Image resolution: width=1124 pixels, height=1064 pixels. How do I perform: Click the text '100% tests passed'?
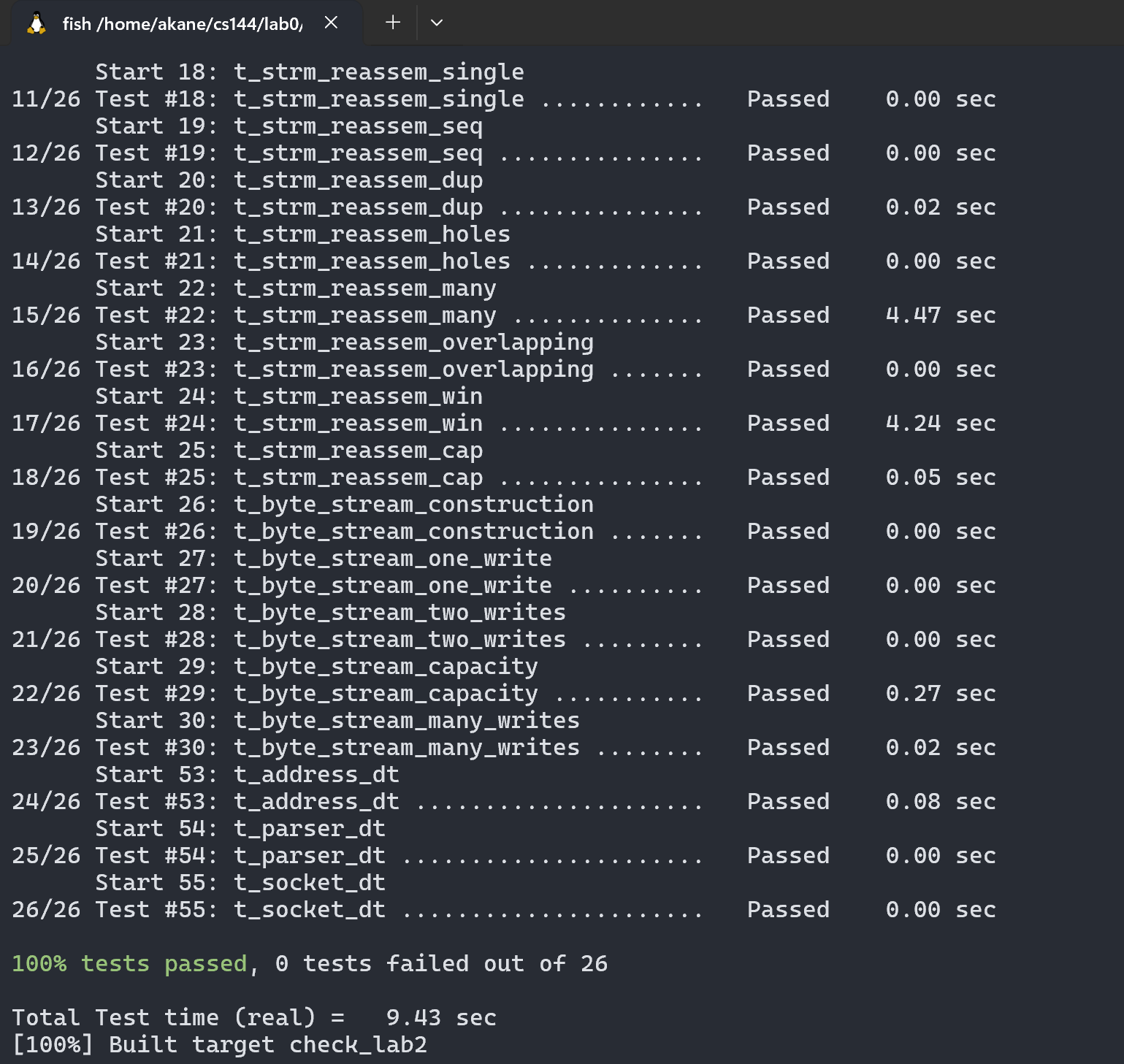(129, 964)
